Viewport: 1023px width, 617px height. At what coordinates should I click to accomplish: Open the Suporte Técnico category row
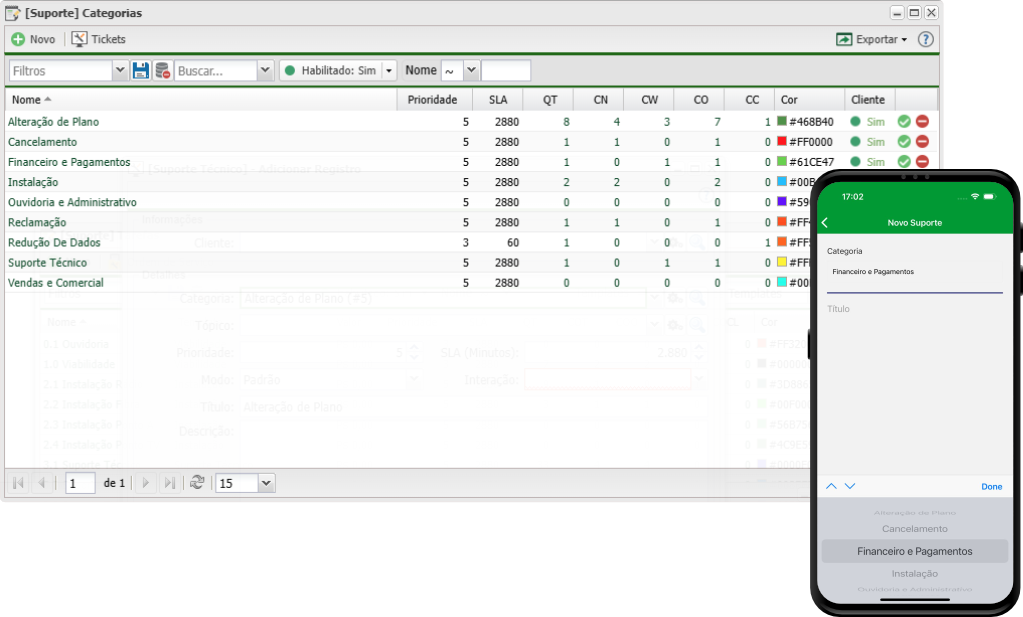47,263
